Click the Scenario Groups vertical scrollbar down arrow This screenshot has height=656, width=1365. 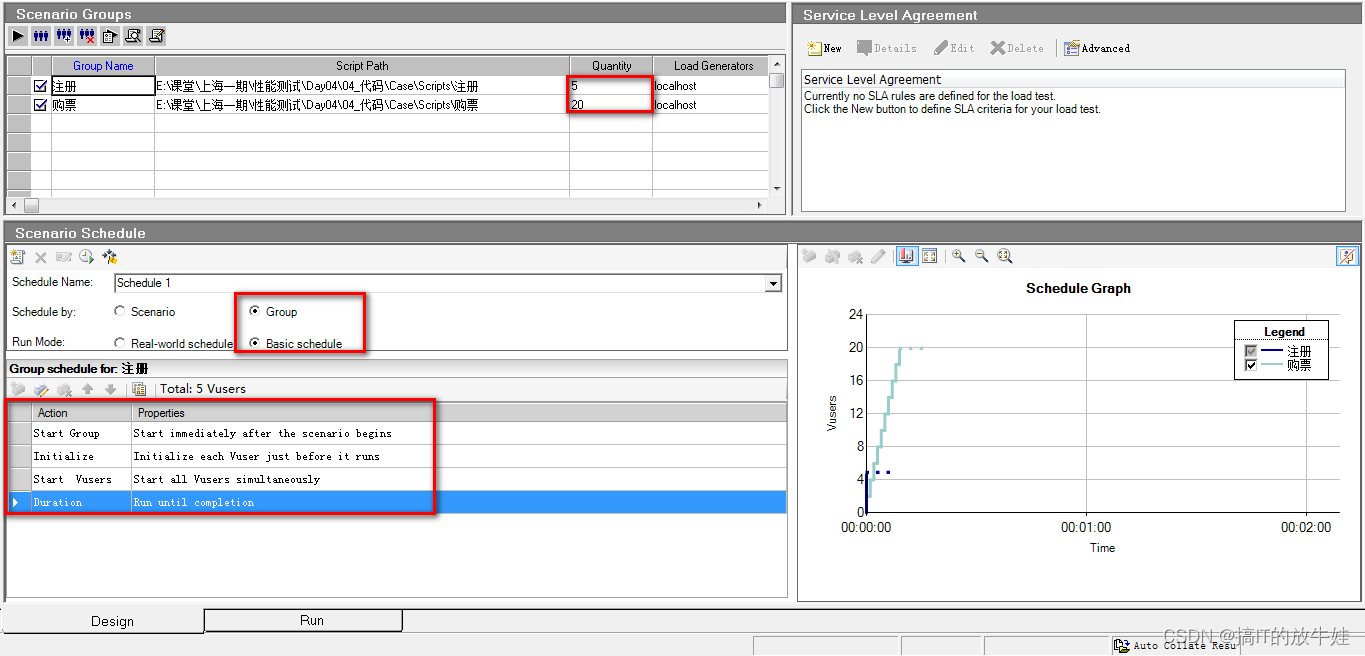[x=777, y=188]
